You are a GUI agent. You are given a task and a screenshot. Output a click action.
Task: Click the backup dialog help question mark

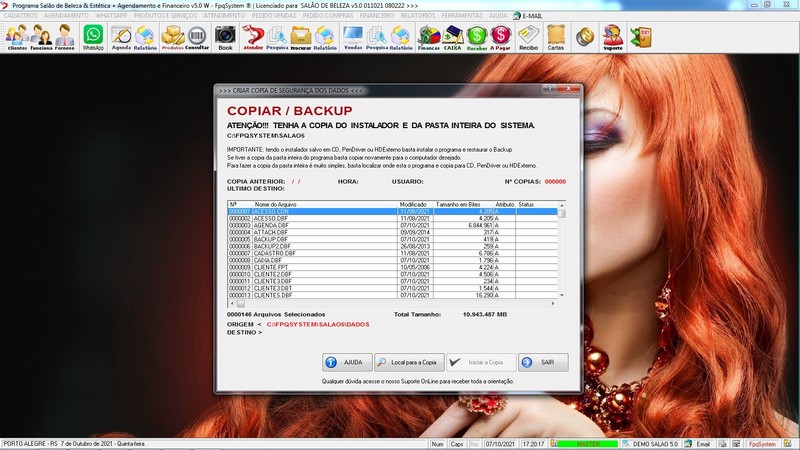pyautogui.click(x=548, y=89)
